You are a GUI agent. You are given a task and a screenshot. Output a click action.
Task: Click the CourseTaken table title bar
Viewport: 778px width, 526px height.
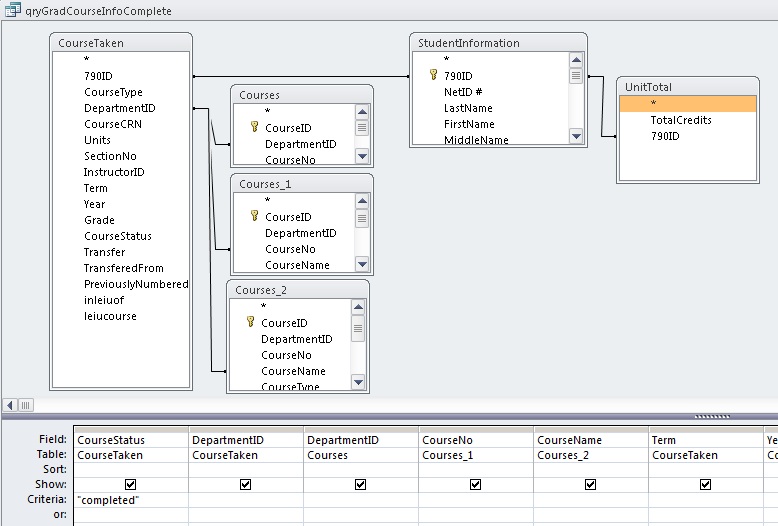pyautogui.click(x=121, y=43)
